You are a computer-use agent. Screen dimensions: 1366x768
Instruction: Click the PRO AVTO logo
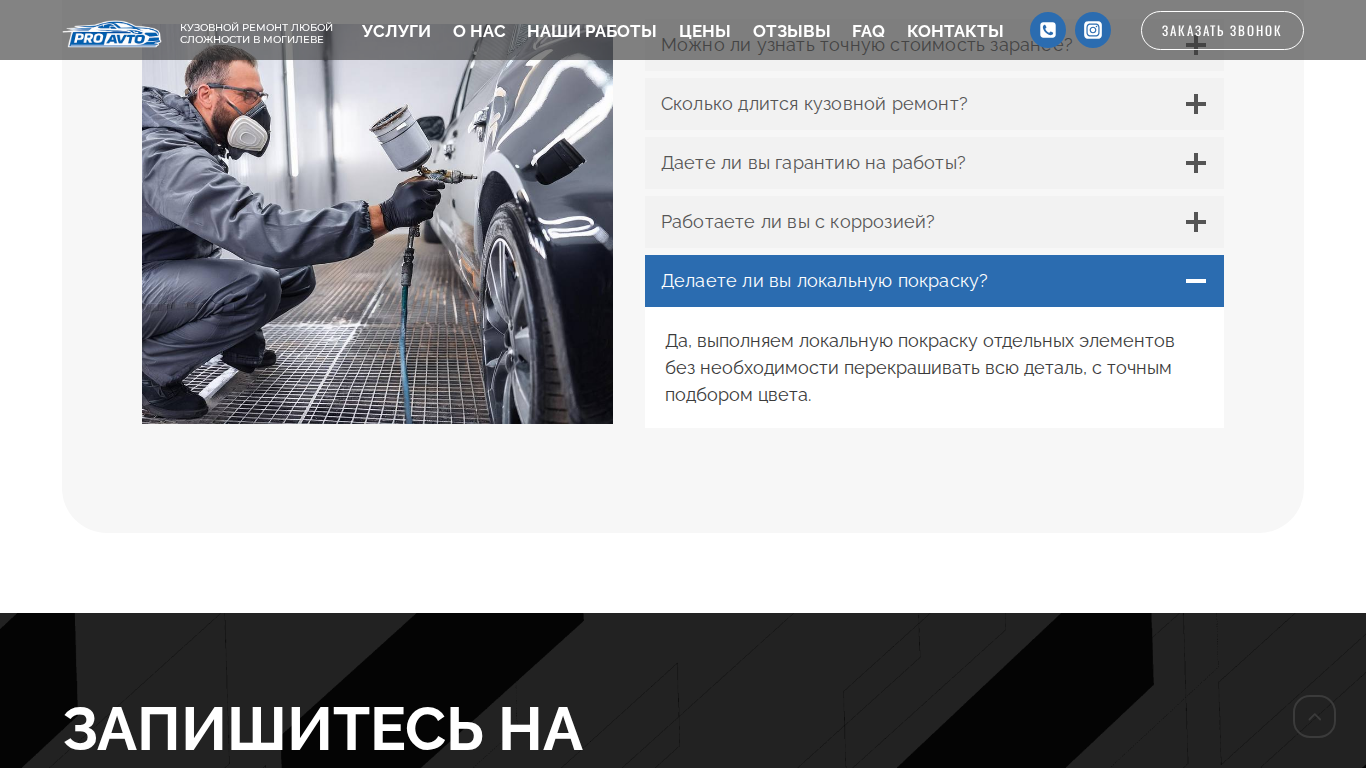click(x=112, y=34)
